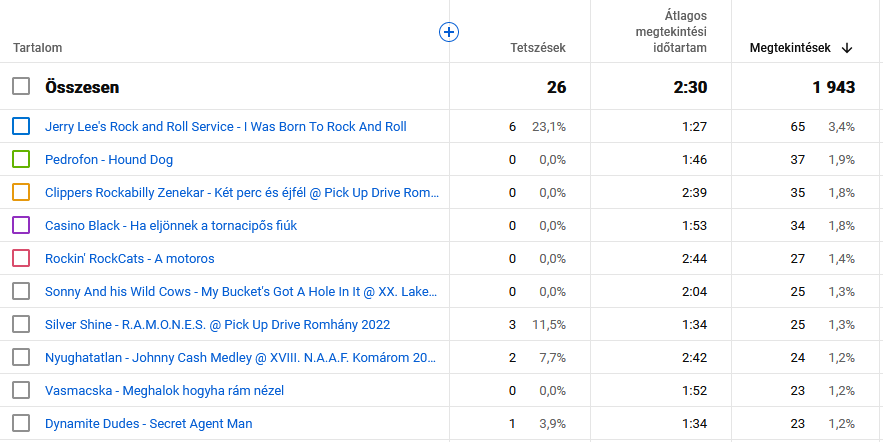Image resolution: width=883 pixels, height=442 pixels.
Task: Click views share 1,9% for Pedrofon
Action: pyautogui.click(x=841, y=160)
